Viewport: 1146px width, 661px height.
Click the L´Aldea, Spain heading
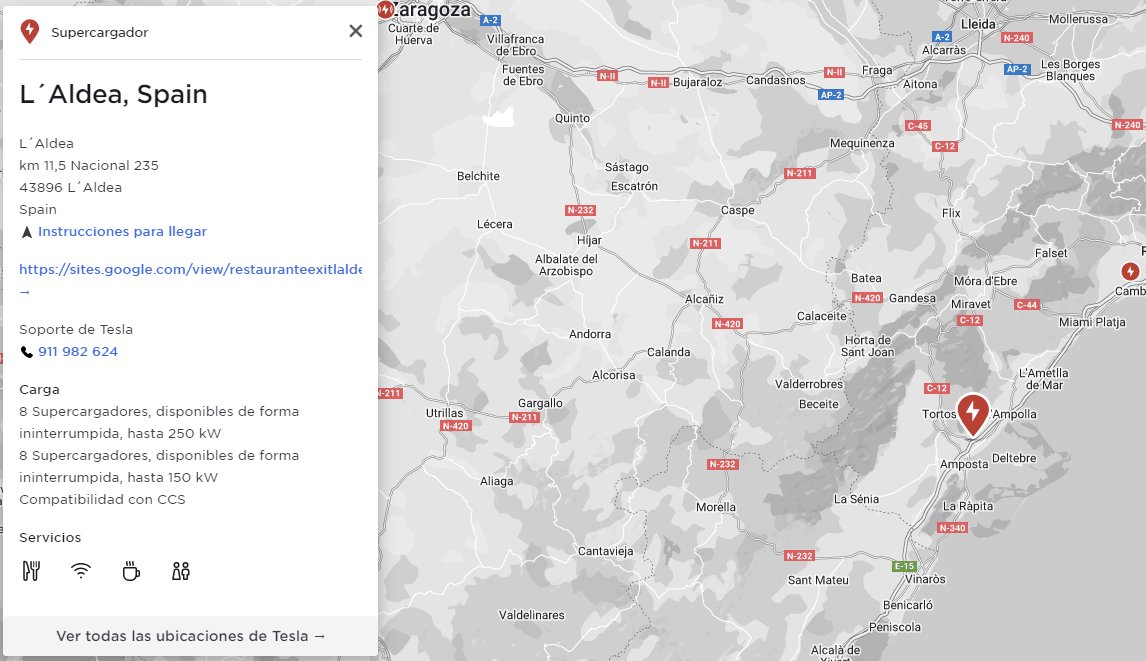(113, 94)
